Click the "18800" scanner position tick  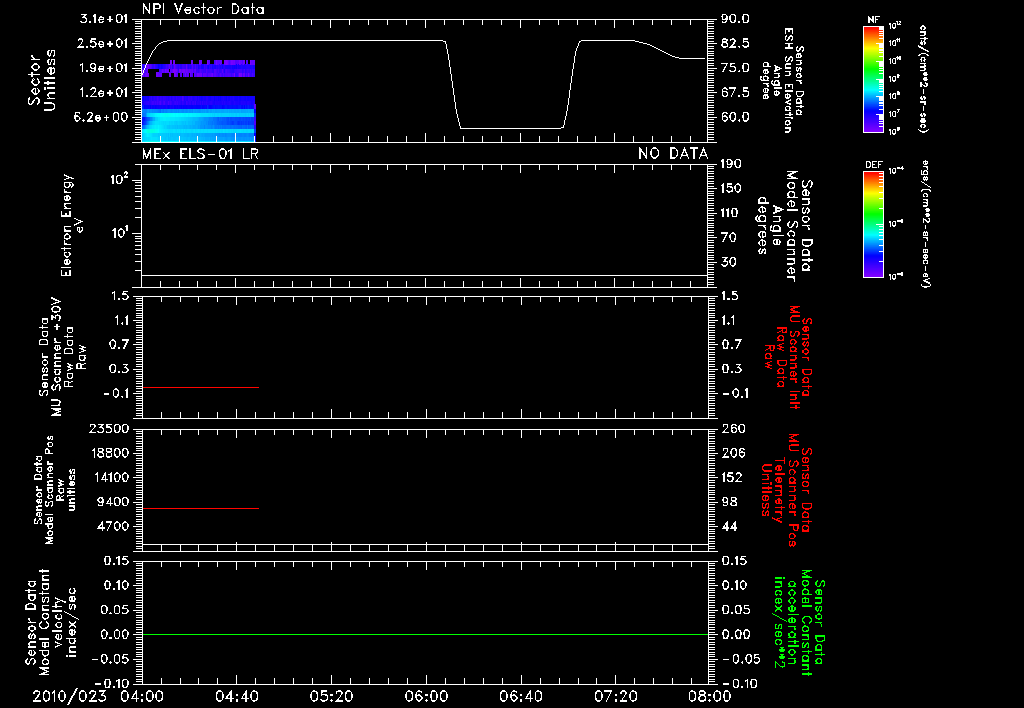(108, 453)
